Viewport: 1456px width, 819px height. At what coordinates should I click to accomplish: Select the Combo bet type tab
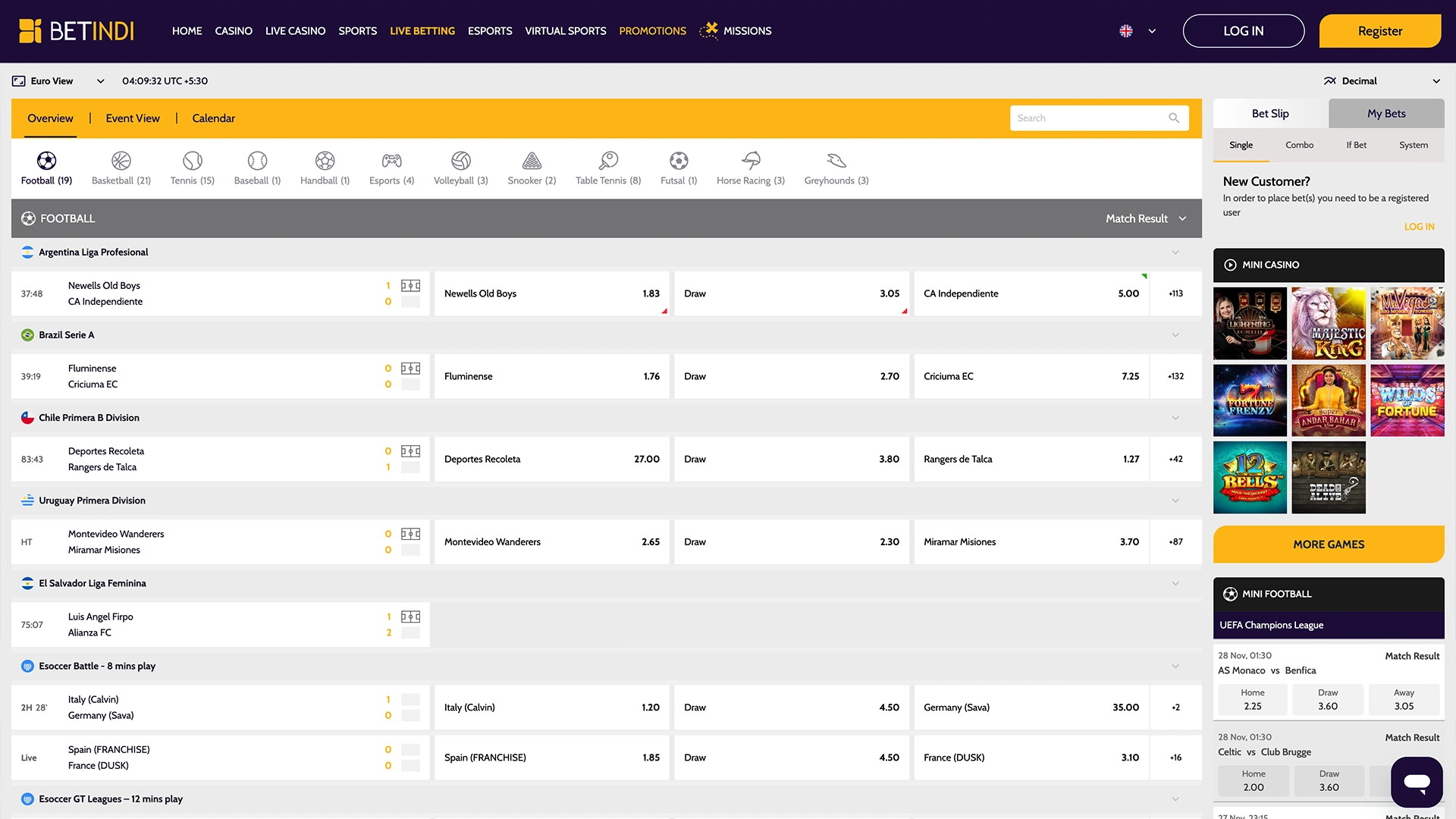tap(1299, 145)
